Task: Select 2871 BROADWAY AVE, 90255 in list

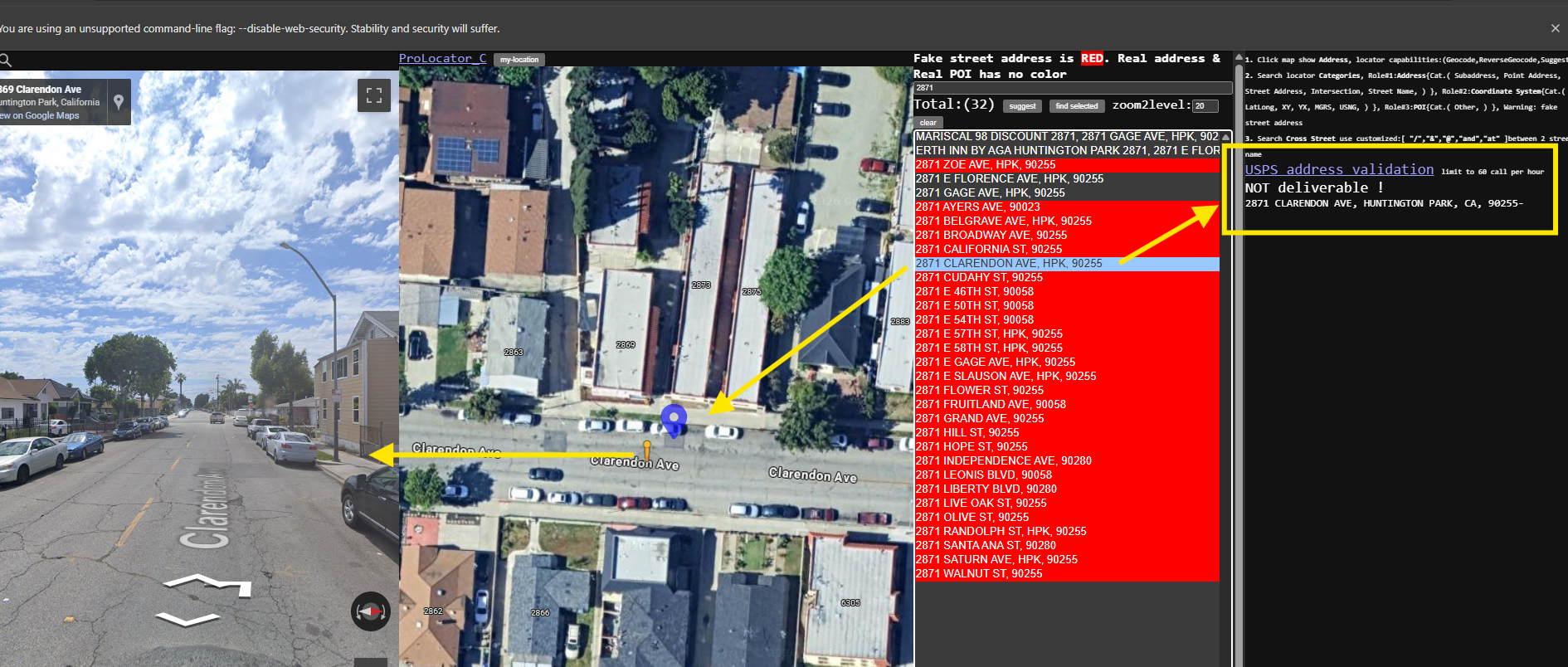Action: (991, 235)
